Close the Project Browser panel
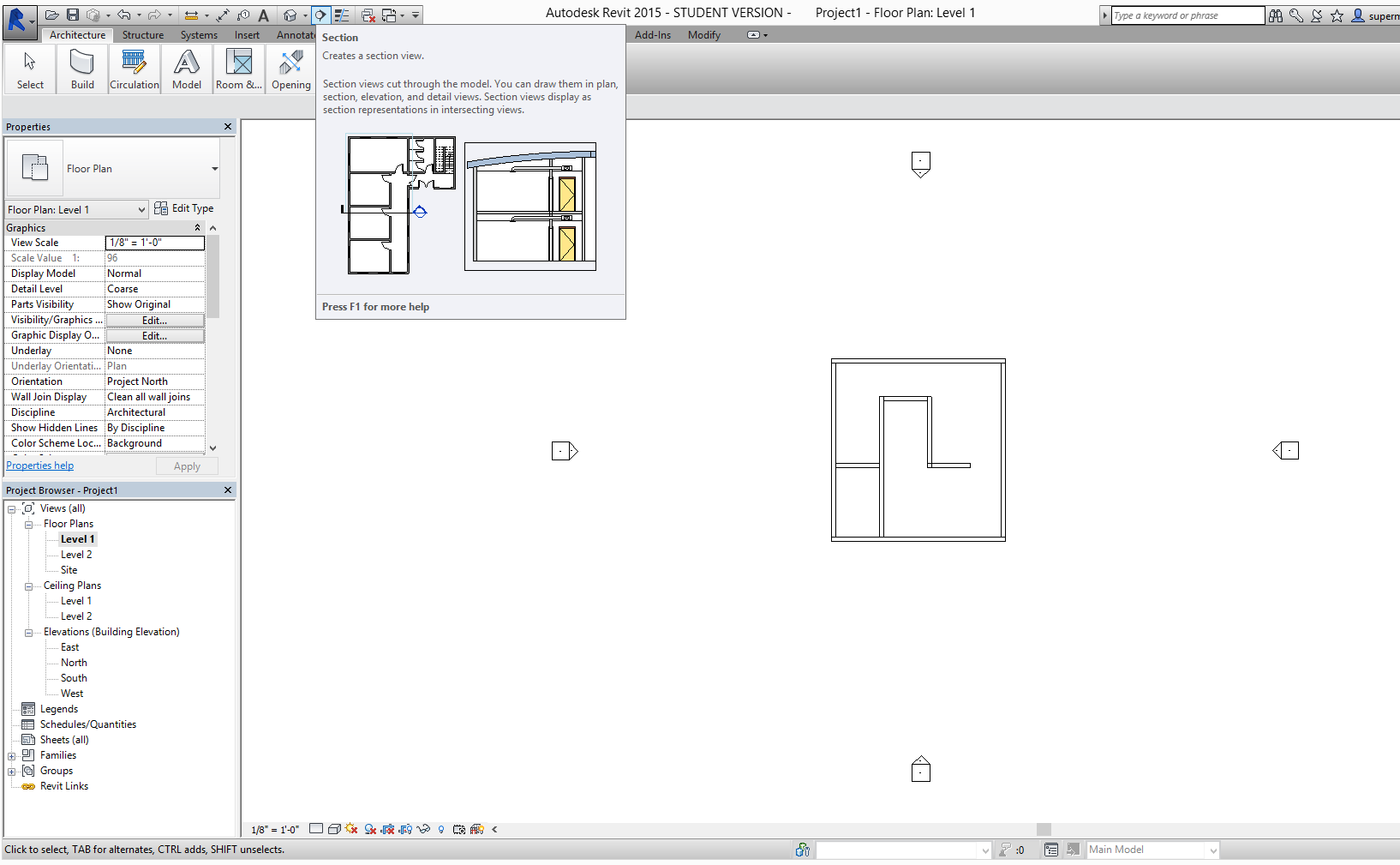Screen dimensions: 1400x865 [x=228, y=490]
